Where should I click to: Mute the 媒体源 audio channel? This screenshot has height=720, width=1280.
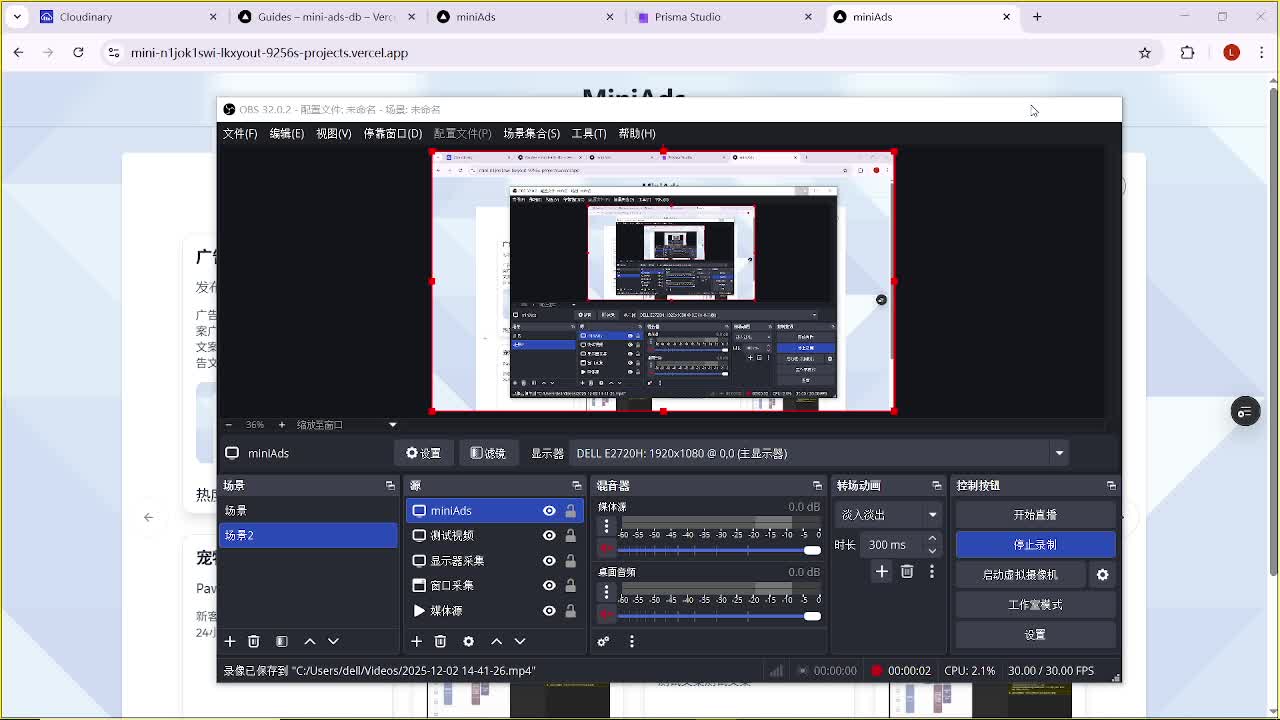606,549
